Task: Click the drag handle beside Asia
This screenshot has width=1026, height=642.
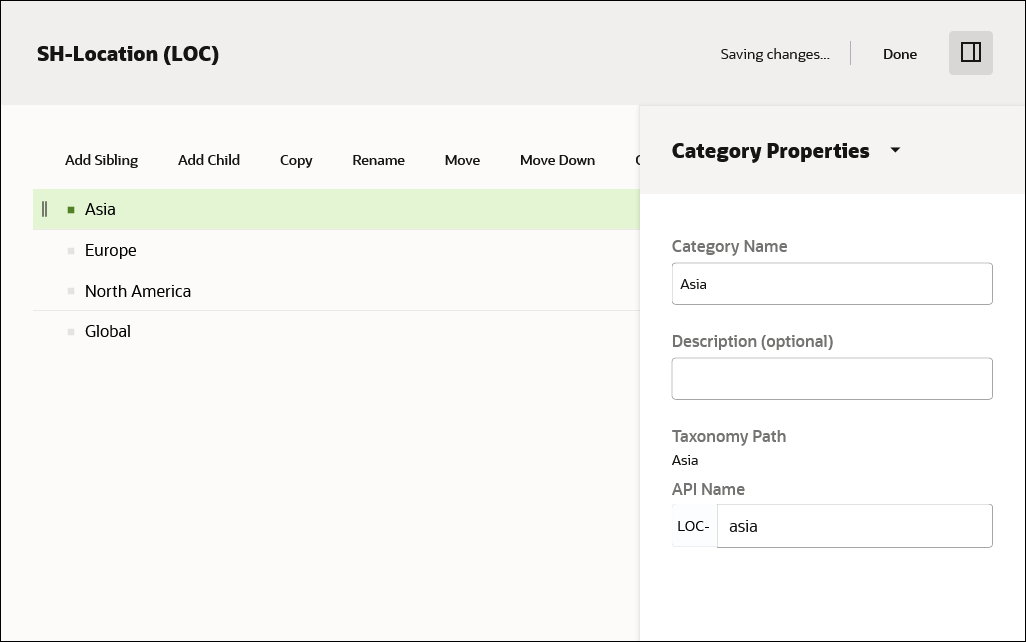Action: click(x=45, y=209)
